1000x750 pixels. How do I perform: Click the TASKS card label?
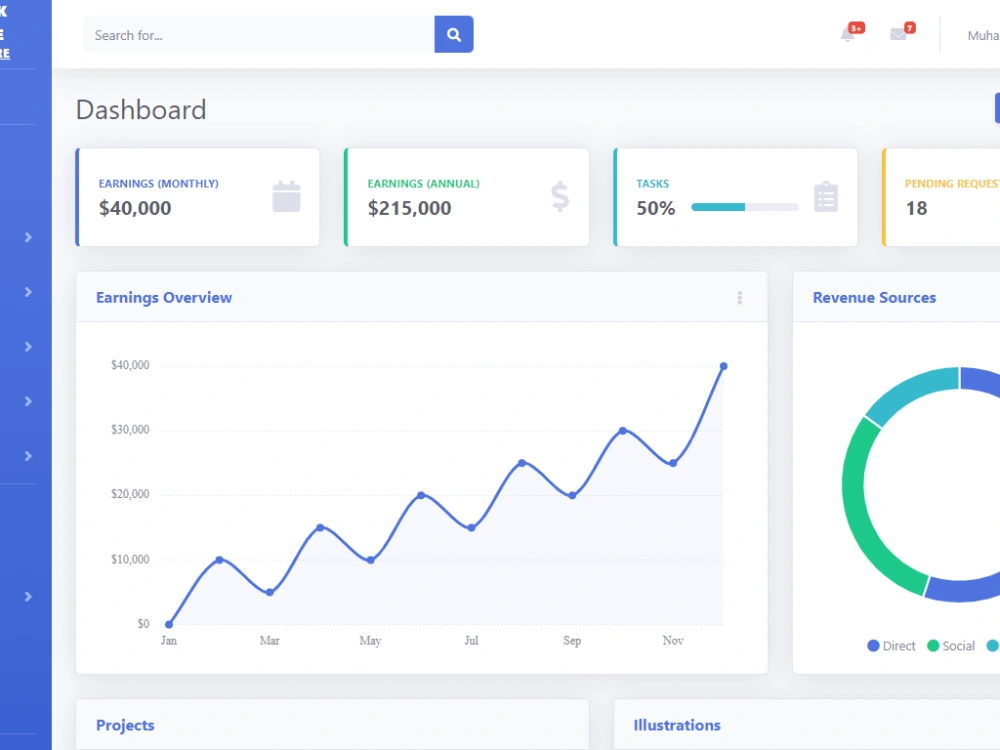tap(652, 184)
